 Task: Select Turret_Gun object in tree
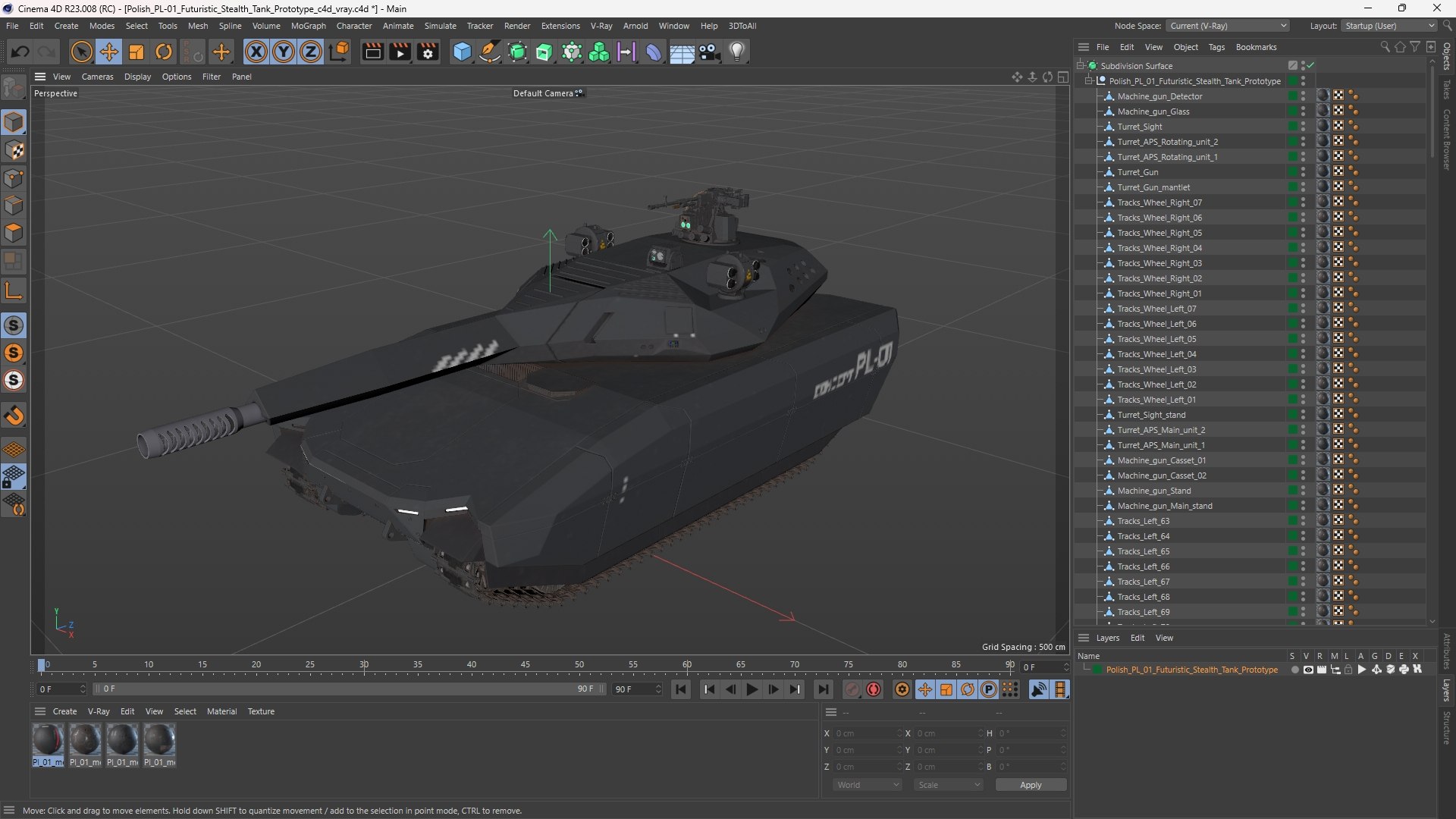pyautogui.click(x=1137, y=172)
